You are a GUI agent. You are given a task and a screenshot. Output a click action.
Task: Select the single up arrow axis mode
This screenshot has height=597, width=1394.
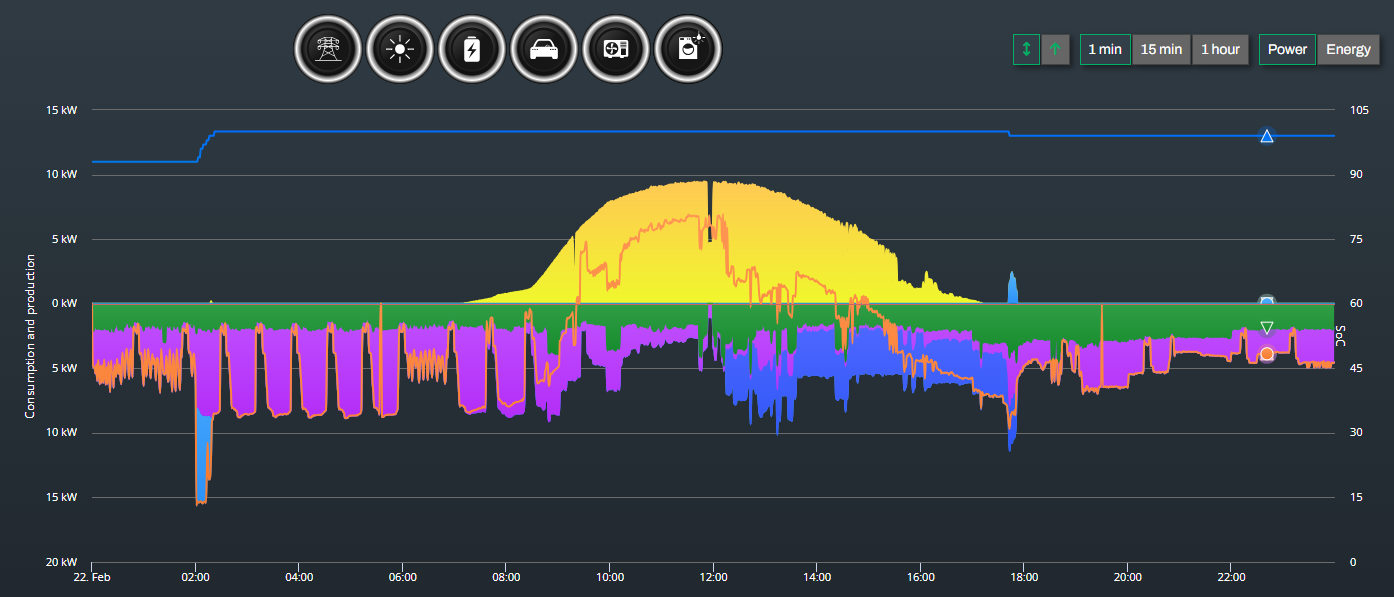coord(1055,49)
